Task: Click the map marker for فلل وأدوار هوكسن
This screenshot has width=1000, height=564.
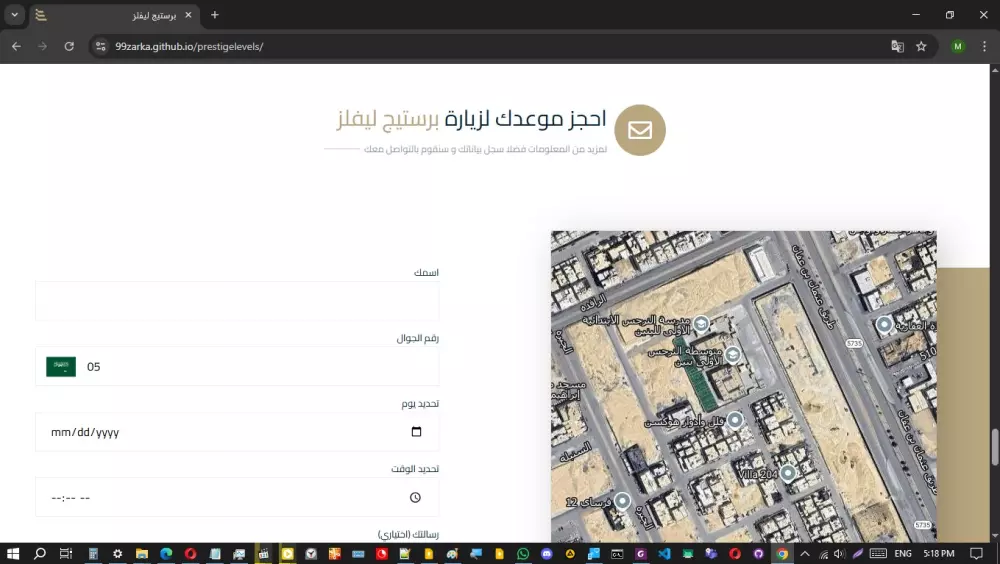Action: pyautogui.click(x=735, y=420)
